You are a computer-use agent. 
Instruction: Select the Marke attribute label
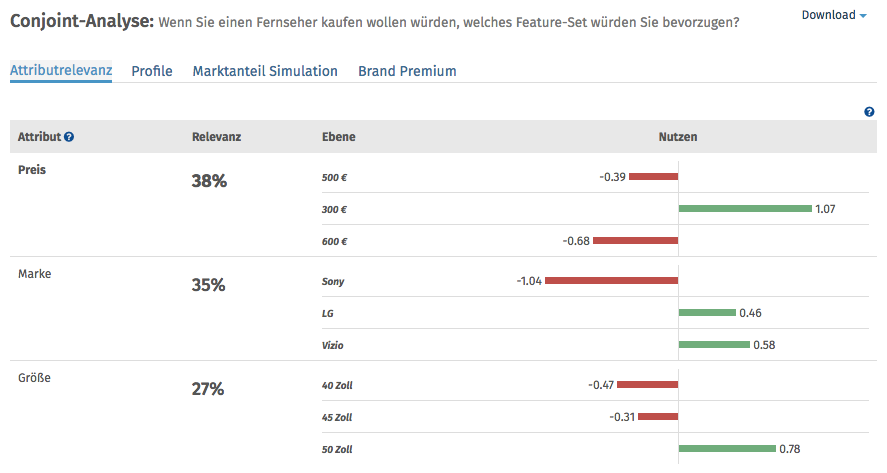click(34, 274)
